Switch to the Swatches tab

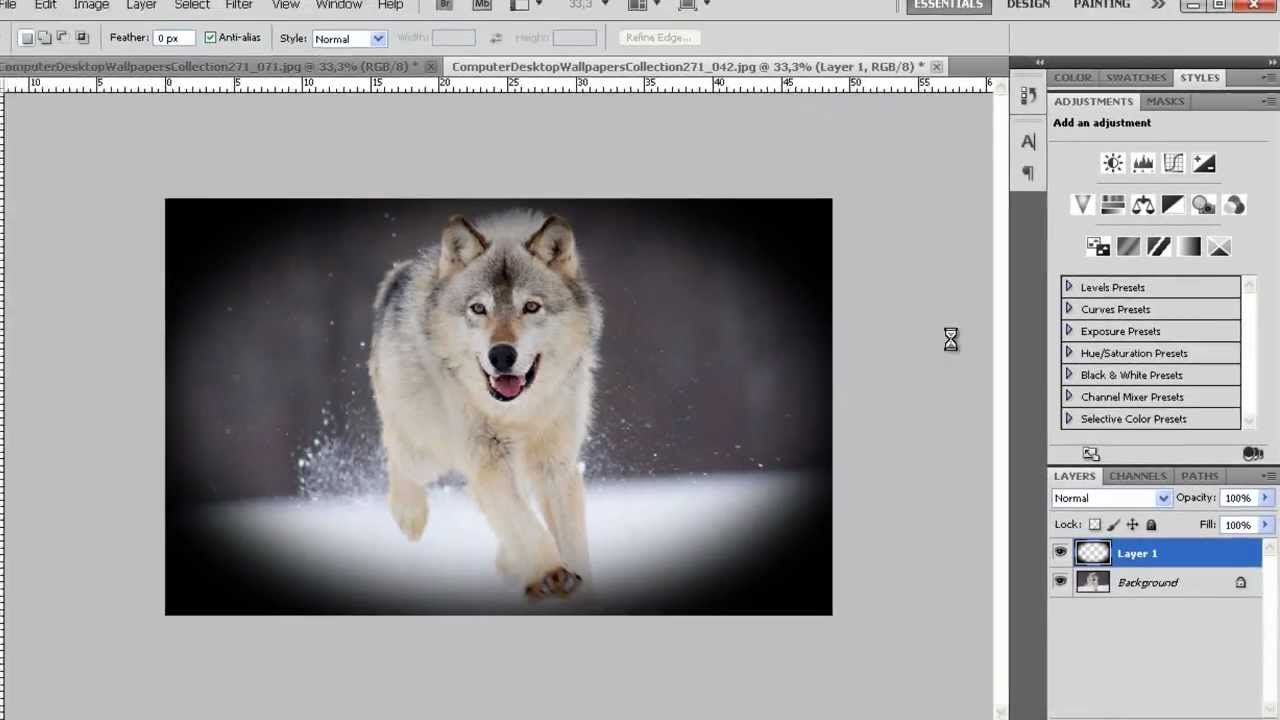[x=1136, y=78]
